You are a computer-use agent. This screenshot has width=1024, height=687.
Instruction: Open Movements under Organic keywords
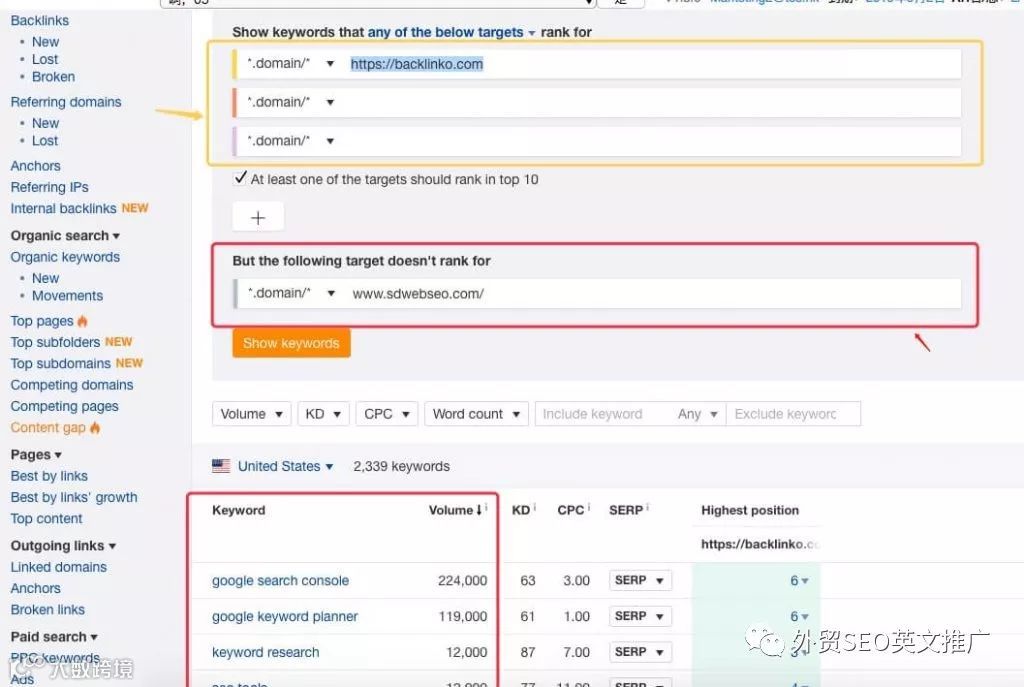tap(67, 296)
